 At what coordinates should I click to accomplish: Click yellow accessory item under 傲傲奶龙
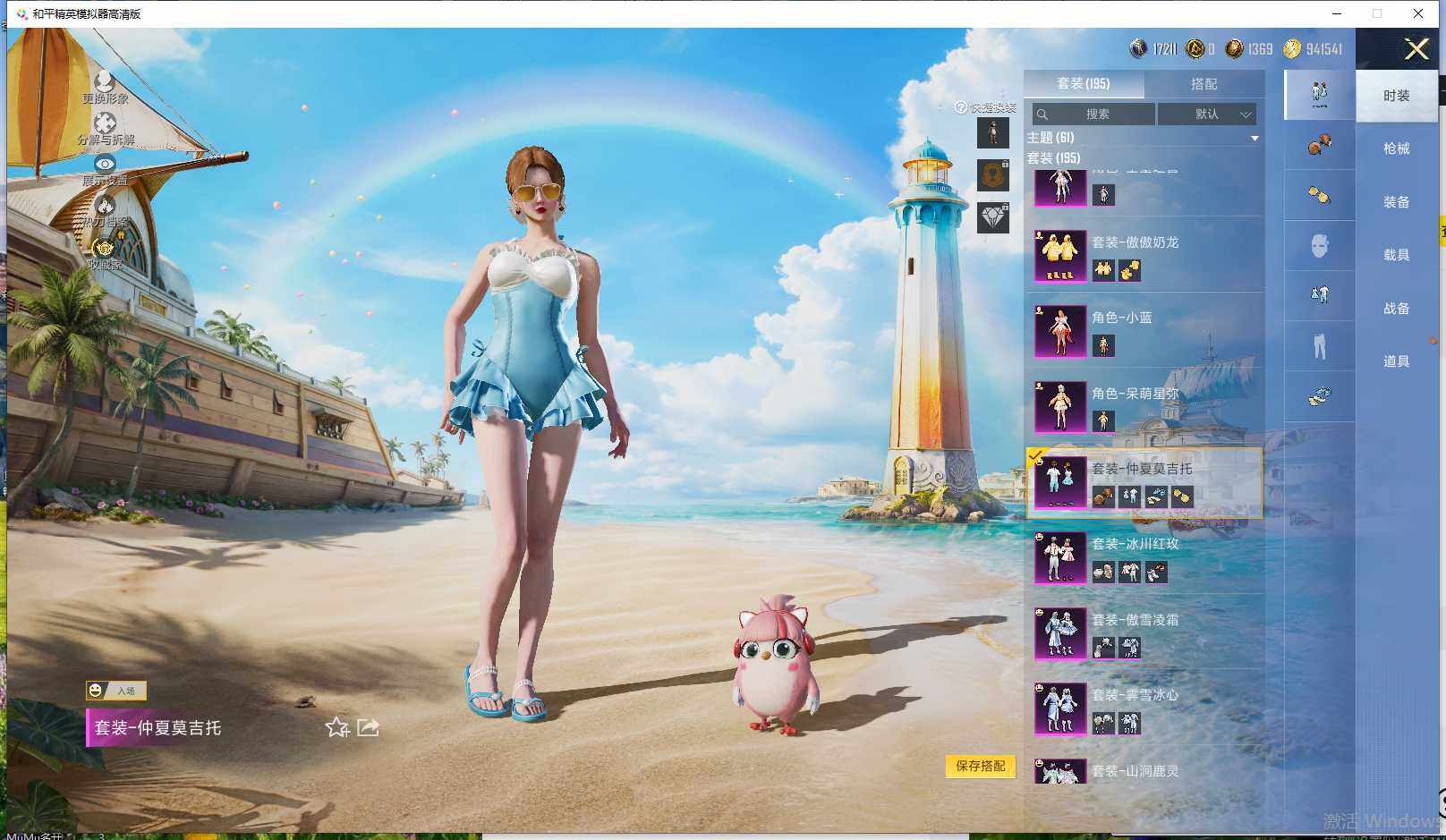pos(1130,269)
